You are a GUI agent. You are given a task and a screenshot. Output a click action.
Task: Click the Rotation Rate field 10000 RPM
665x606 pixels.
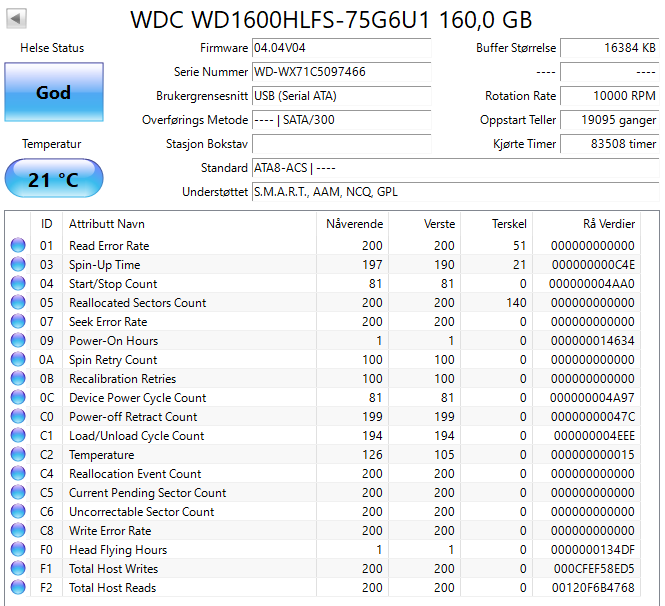point(609,96)
